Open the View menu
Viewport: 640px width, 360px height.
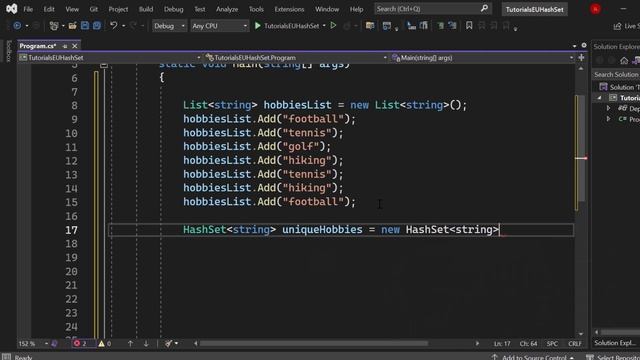(72, 9)
